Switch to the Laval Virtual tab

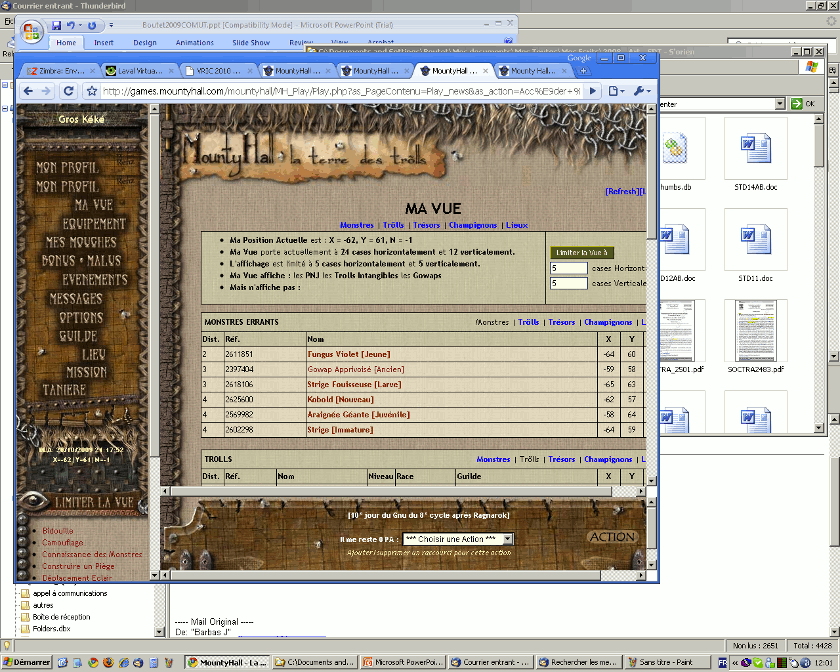[x=139, y=71]
